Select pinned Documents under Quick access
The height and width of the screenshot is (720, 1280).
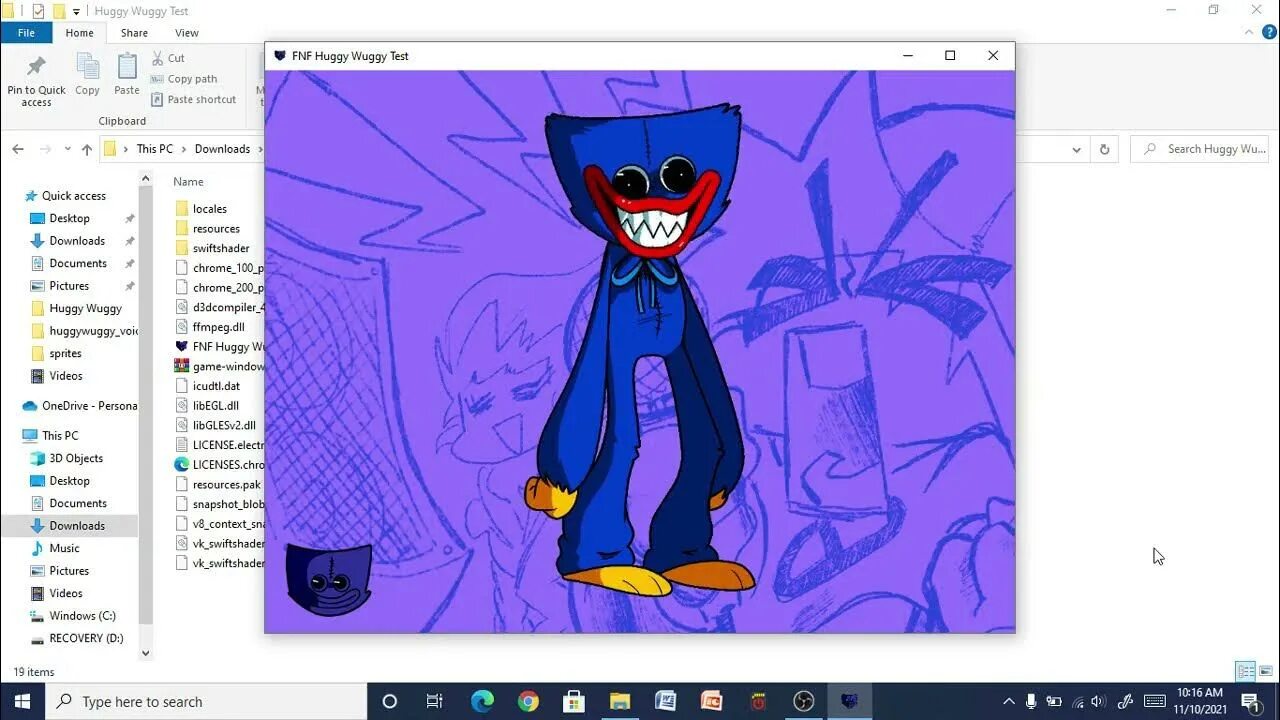(x=78, y=263)
